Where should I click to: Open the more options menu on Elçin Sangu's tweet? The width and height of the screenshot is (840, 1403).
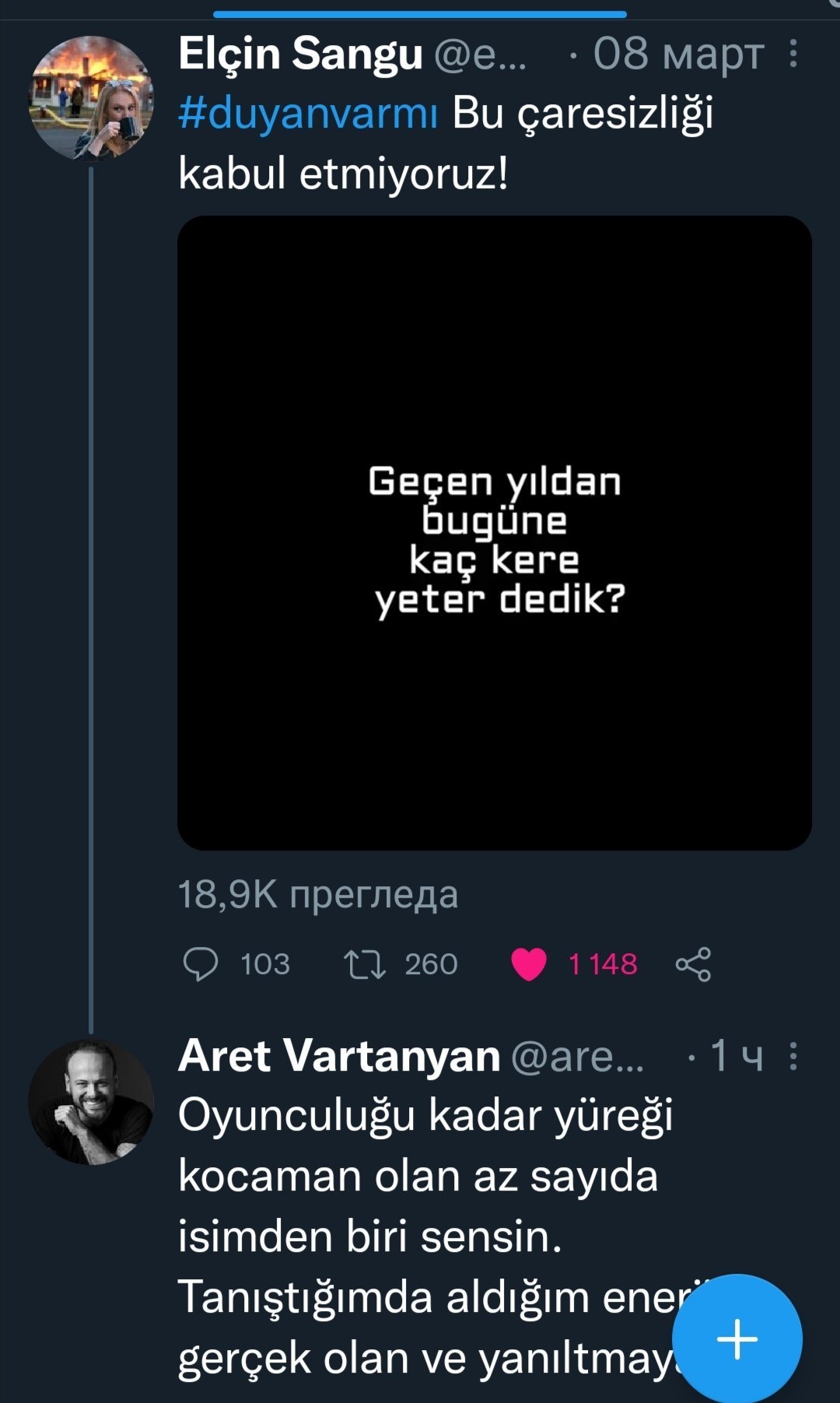click(793, 54)
